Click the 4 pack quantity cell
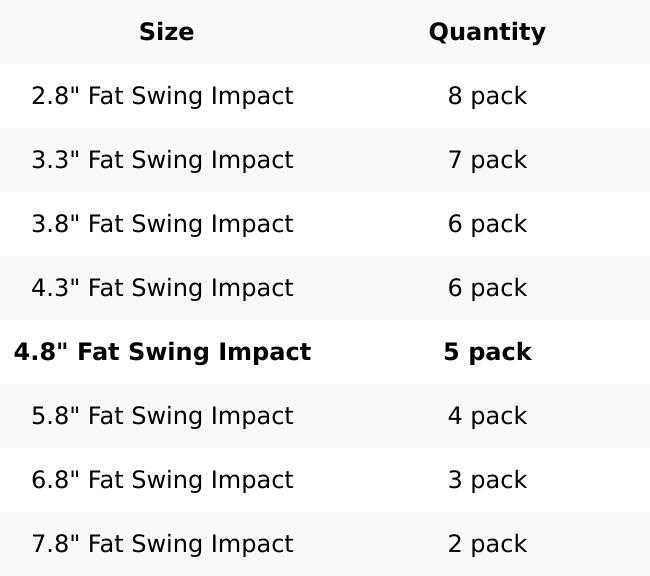This screenshot has width=650, height=576. tap(487, 416)
